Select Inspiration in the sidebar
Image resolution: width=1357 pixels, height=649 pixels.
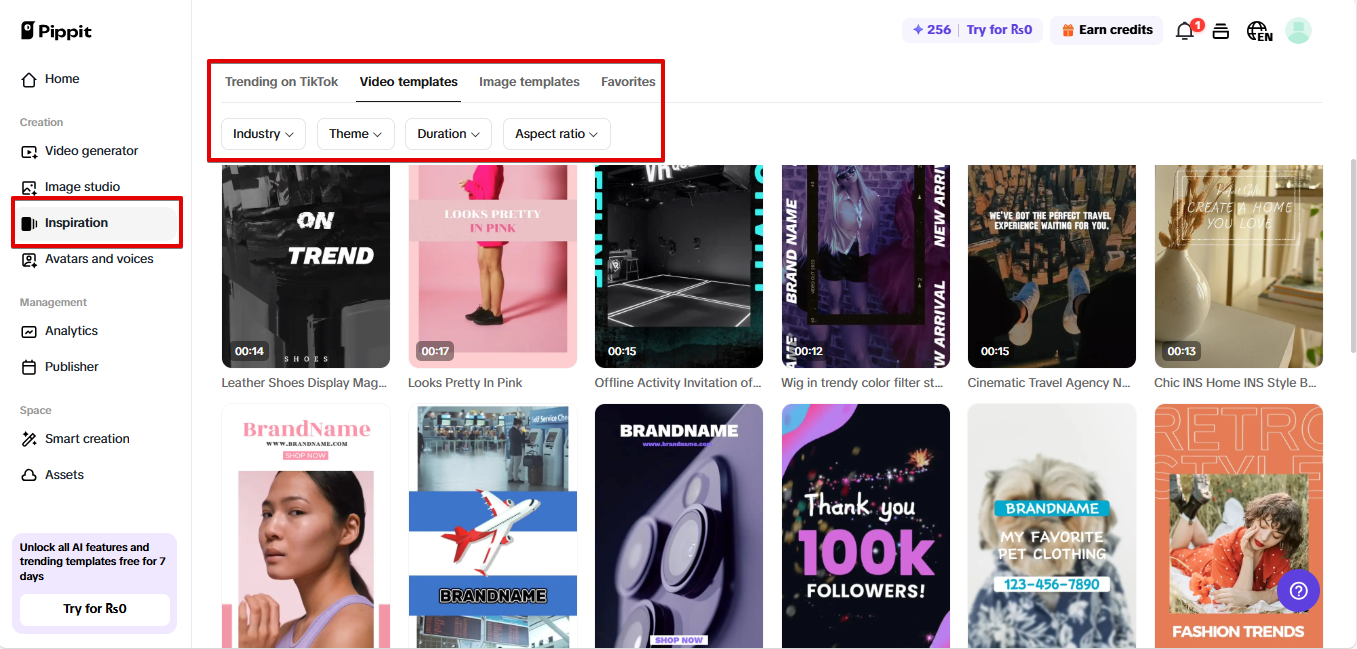coord(95,223)
